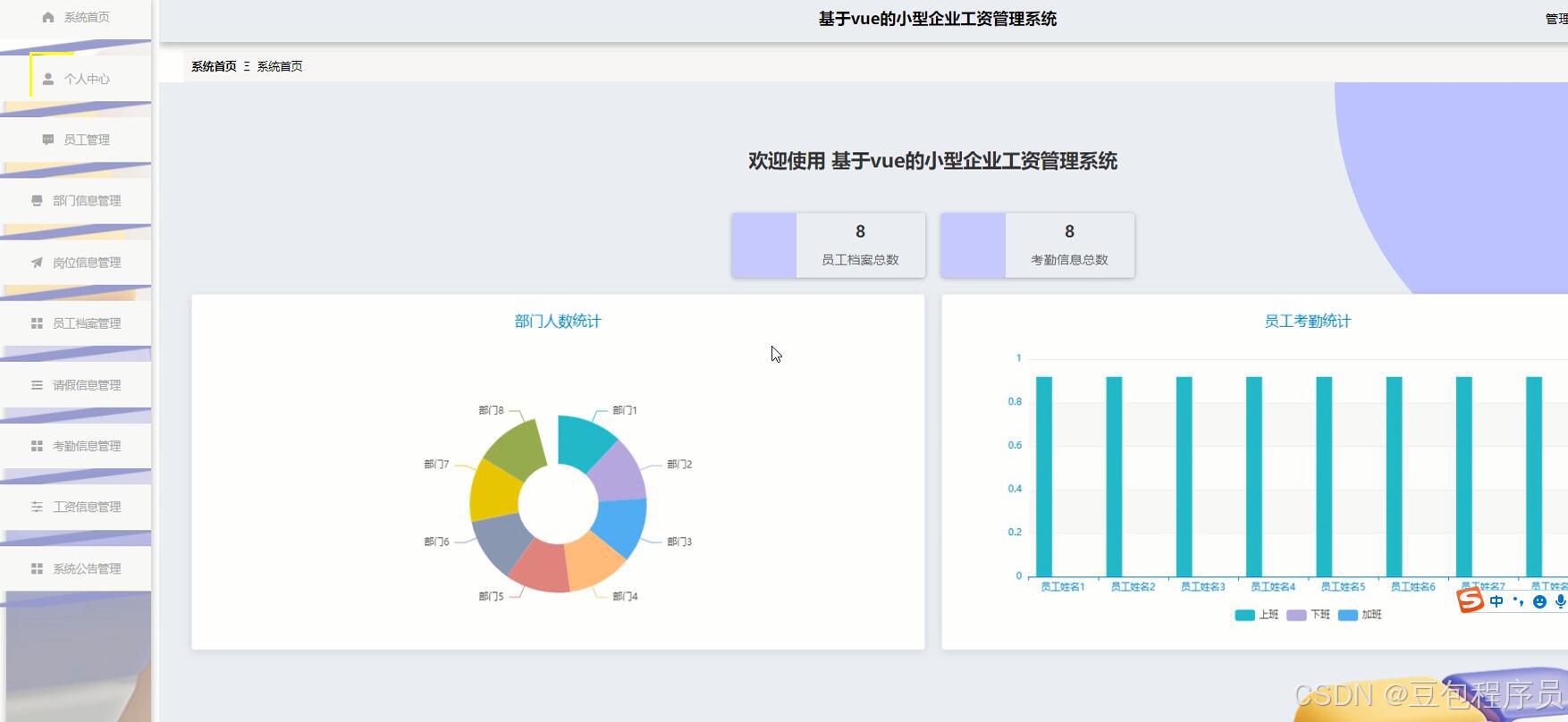Open the 部门信息管理 sidebar menu
The width and height of the screenshot is (1568, 722).
click(x=76, y=200)
